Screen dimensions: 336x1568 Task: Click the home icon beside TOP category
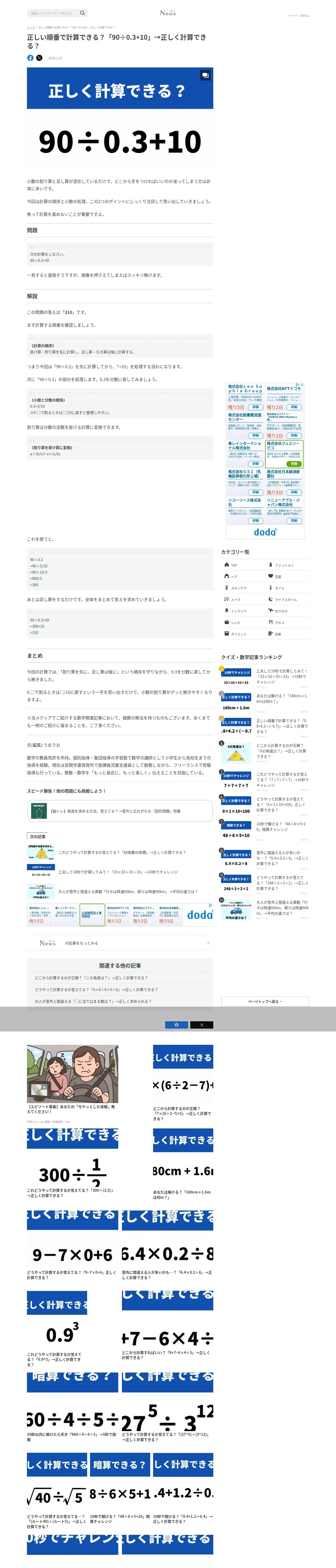coord(227,564)
